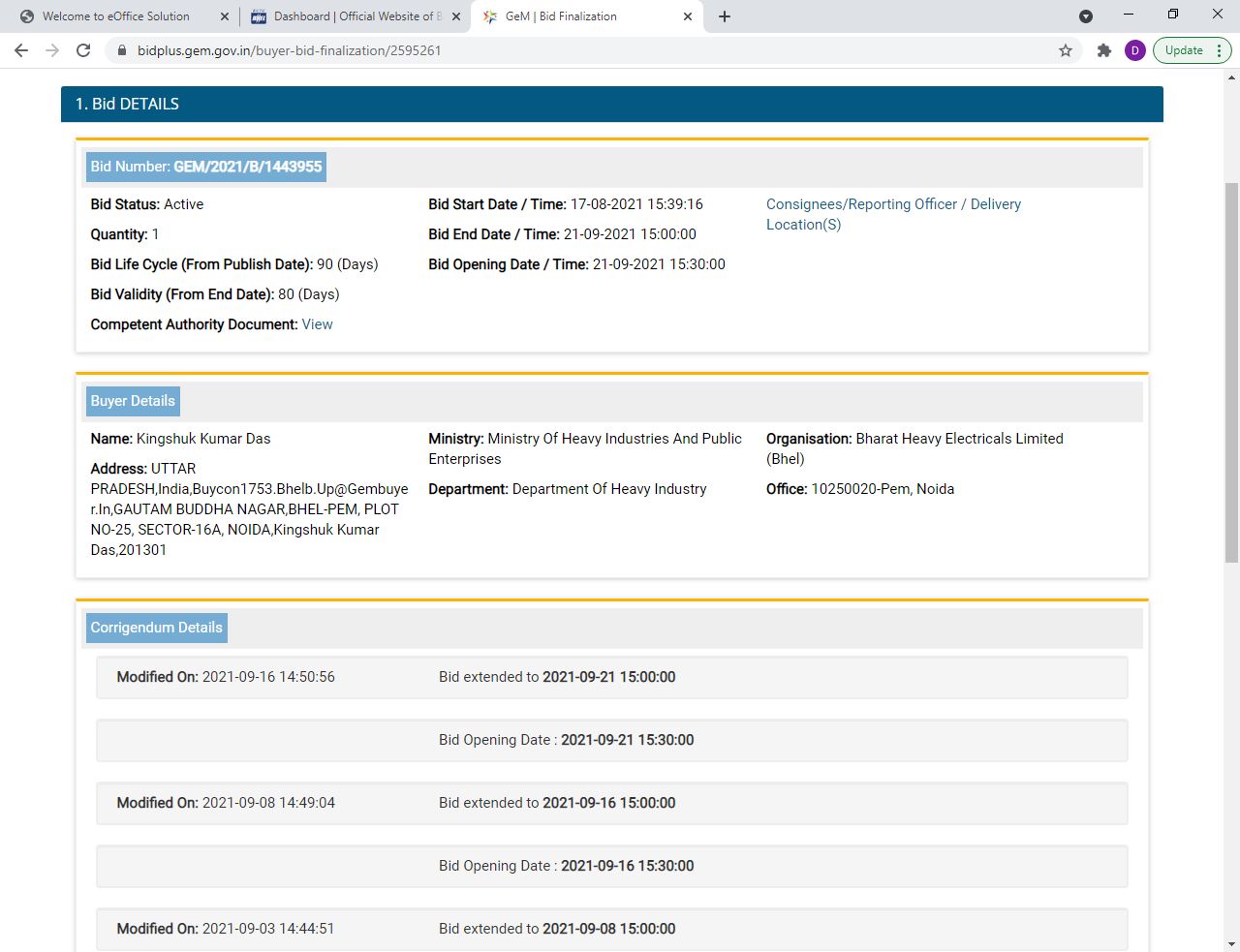Click the Chrome Update button
This screenshot has height=952, width=1240.
[x=1184, y=50]
